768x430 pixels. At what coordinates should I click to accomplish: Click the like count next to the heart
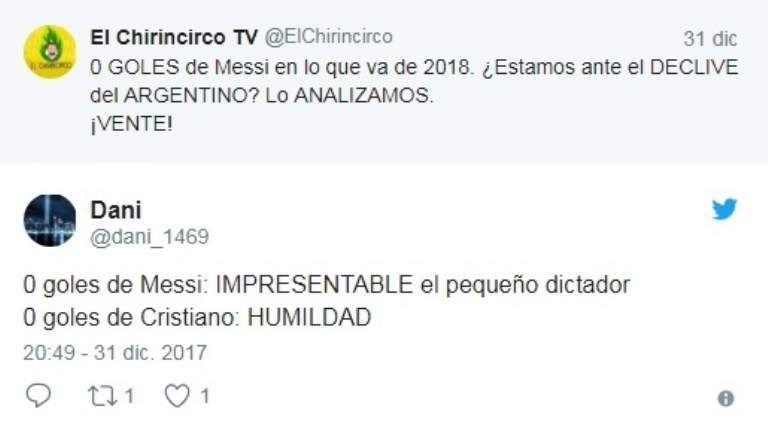point(204,397)
